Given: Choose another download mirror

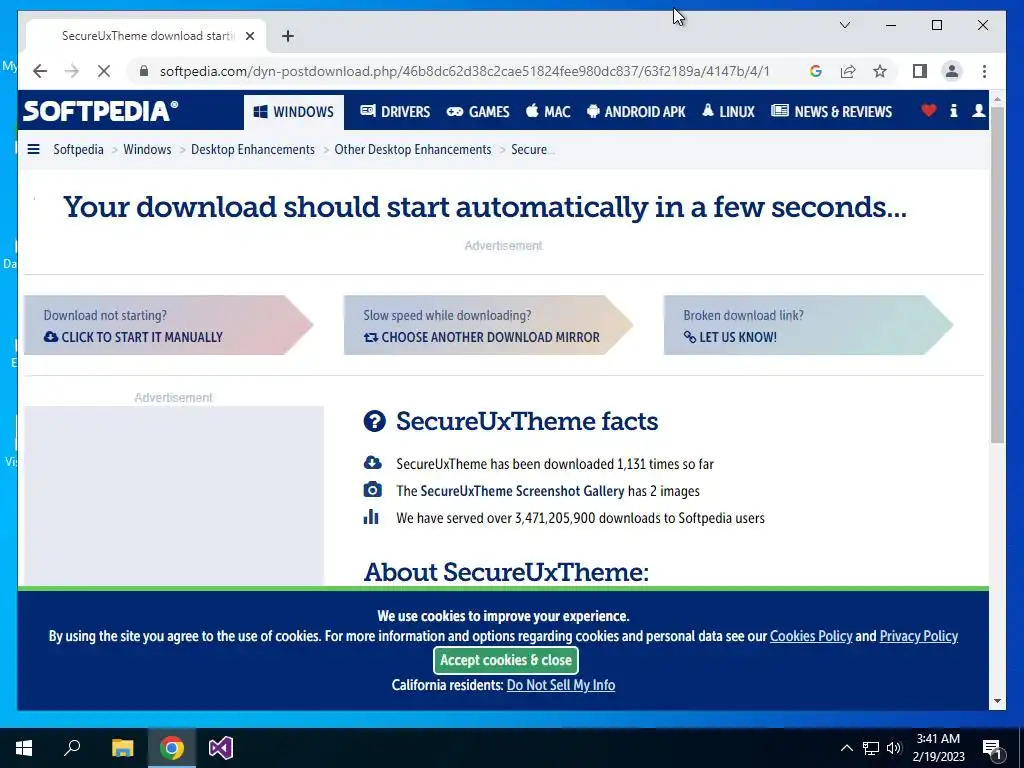Looking at the screenshot, I should coord(481,338).
